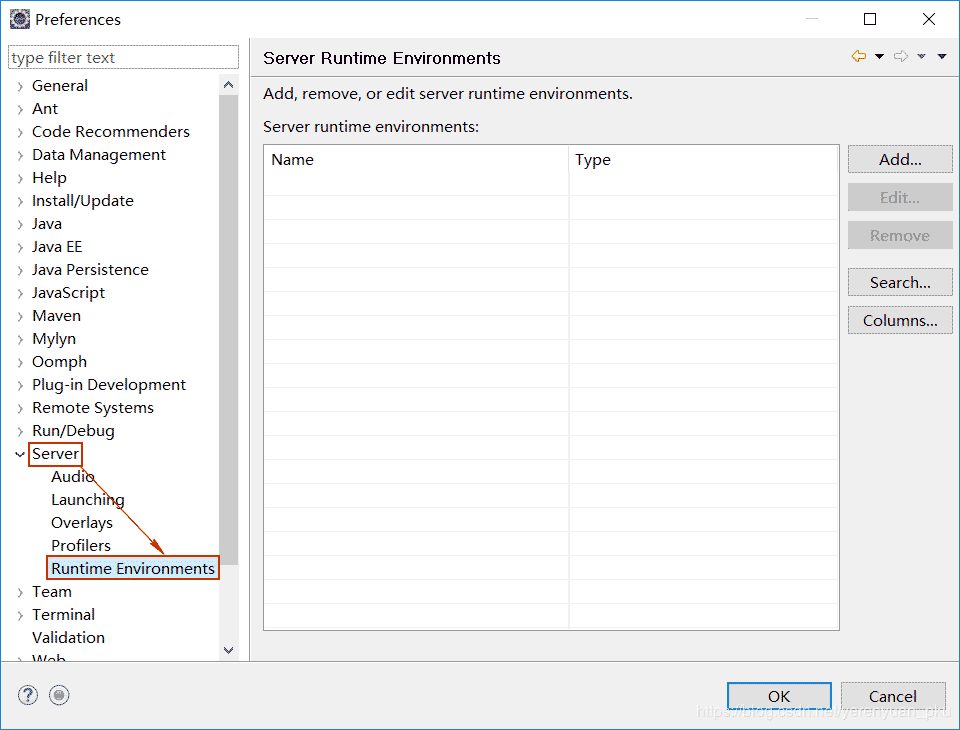
Task: Open the preferences view menu triangle
Action: (x=942, y=56)
